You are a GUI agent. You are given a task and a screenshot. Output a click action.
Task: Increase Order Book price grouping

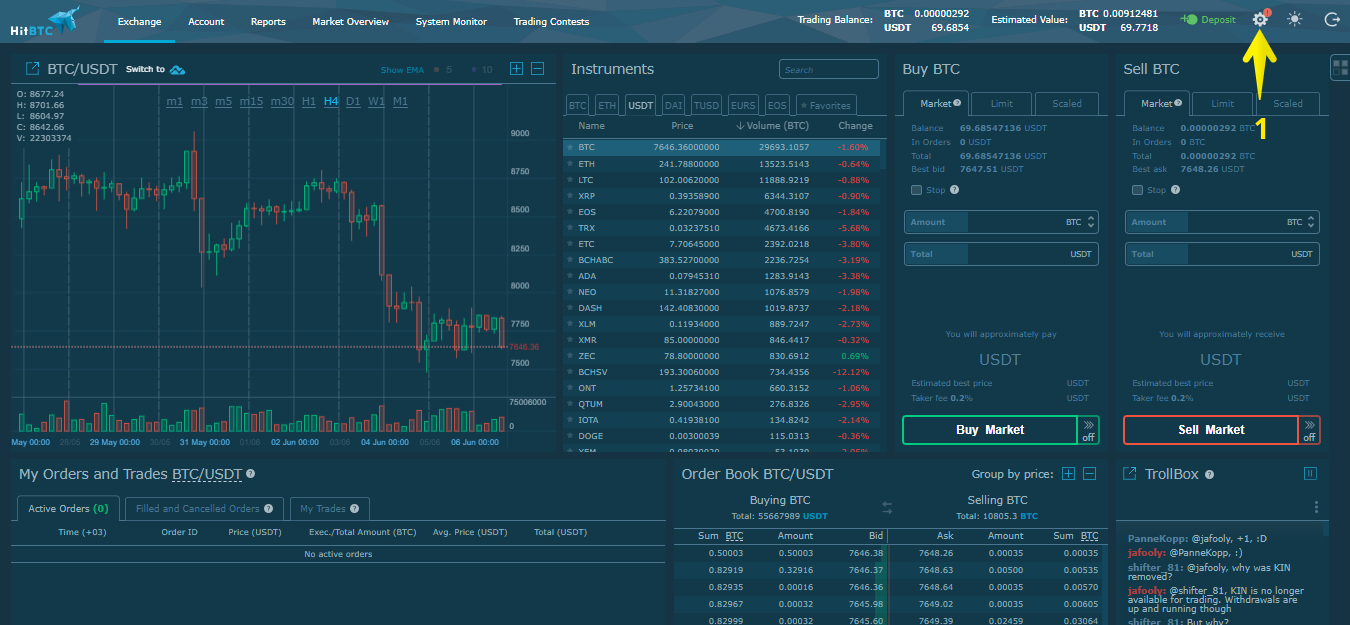coord(1069,474)
